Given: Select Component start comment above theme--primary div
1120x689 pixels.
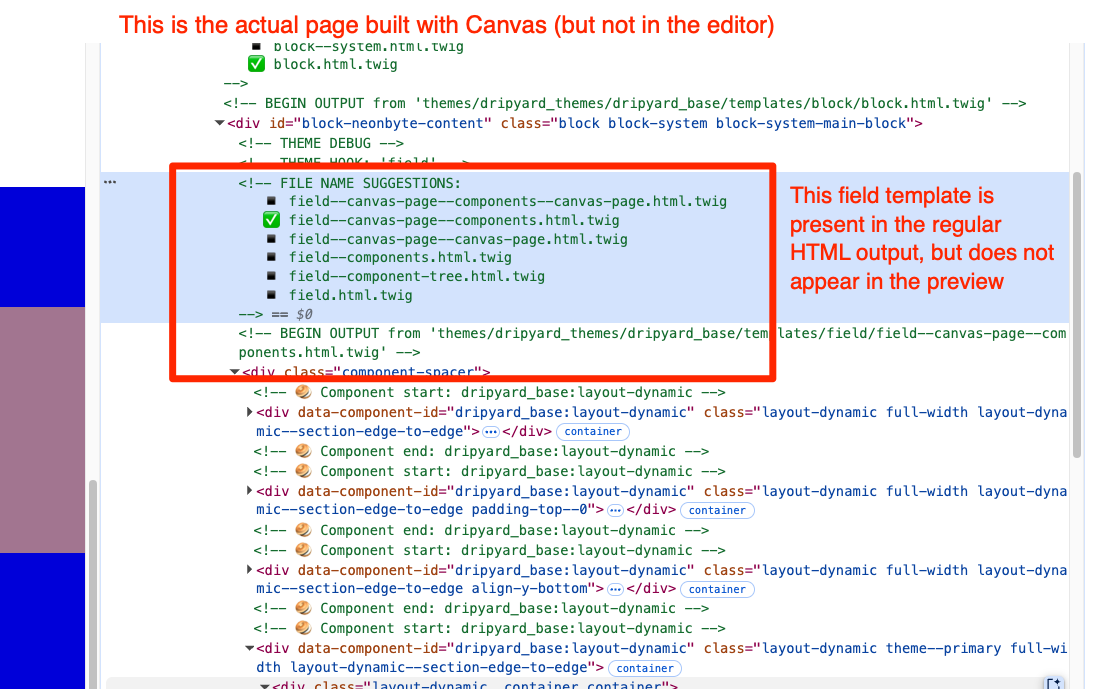Looking at the screenshot, I should 489,628.
